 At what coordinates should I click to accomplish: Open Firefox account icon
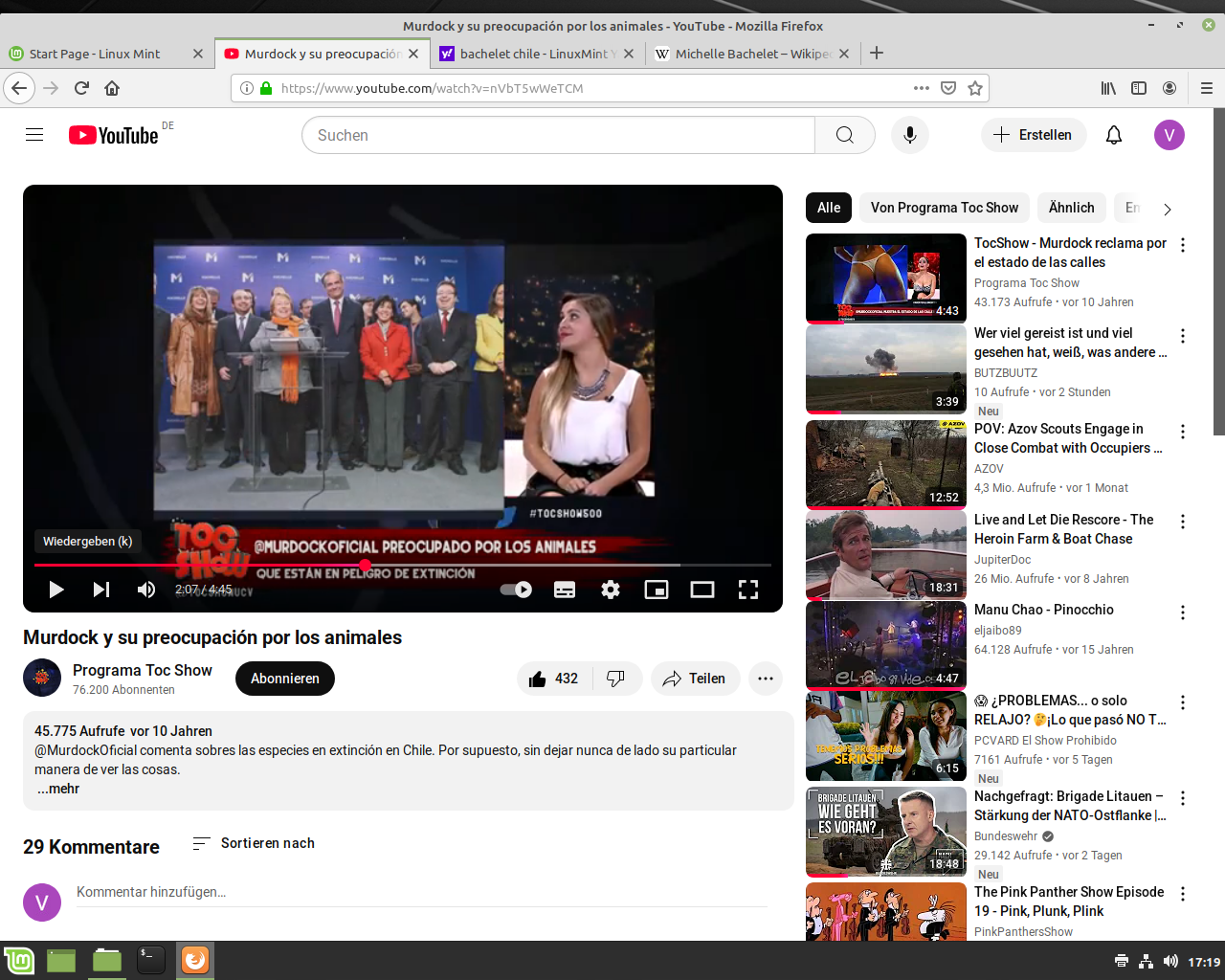coord(1169,88)
